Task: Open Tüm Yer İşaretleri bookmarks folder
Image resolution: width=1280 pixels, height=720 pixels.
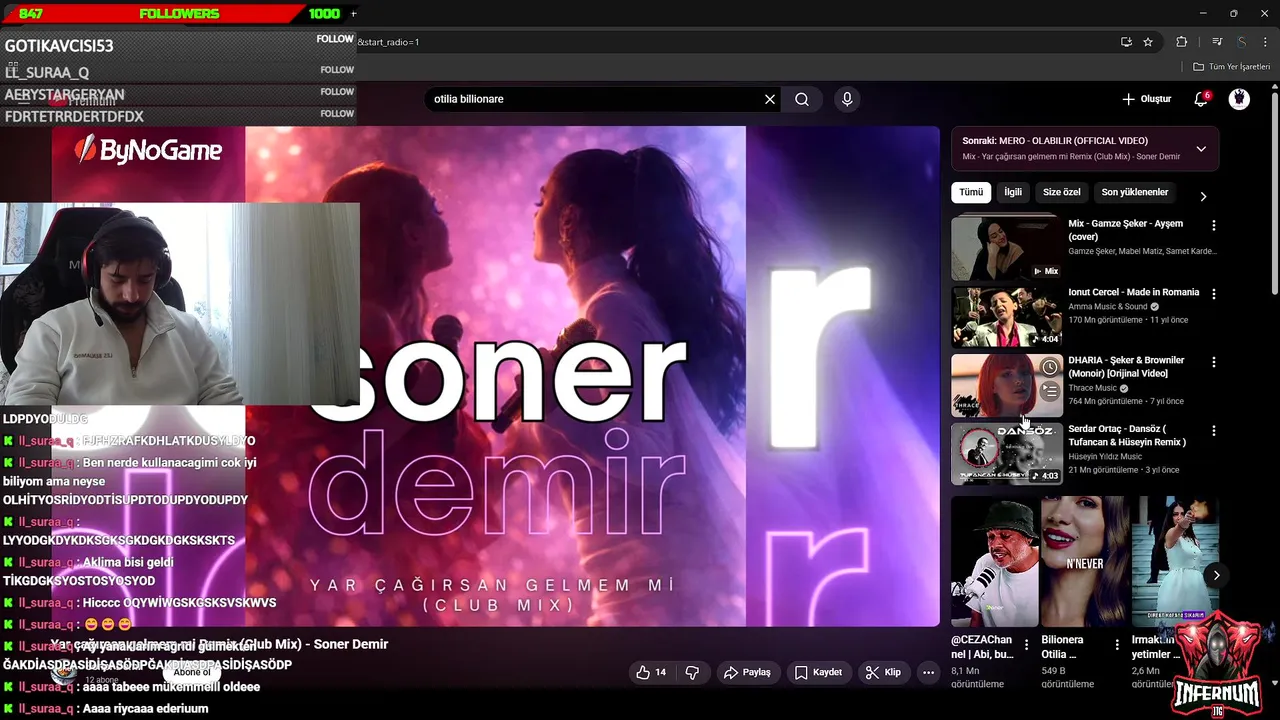Action: click(x=1231, y=67)
